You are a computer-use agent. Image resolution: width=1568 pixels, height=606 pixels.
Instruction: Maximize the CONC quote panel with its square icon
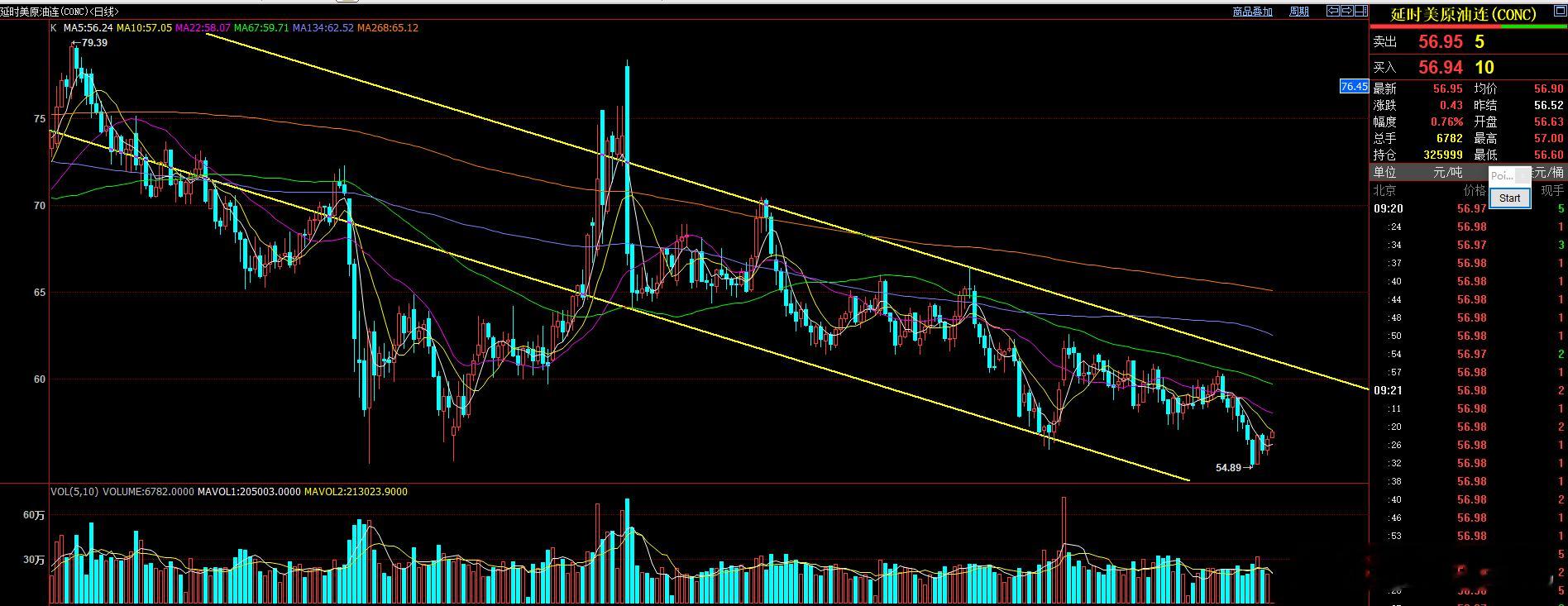pos(1561,11)
